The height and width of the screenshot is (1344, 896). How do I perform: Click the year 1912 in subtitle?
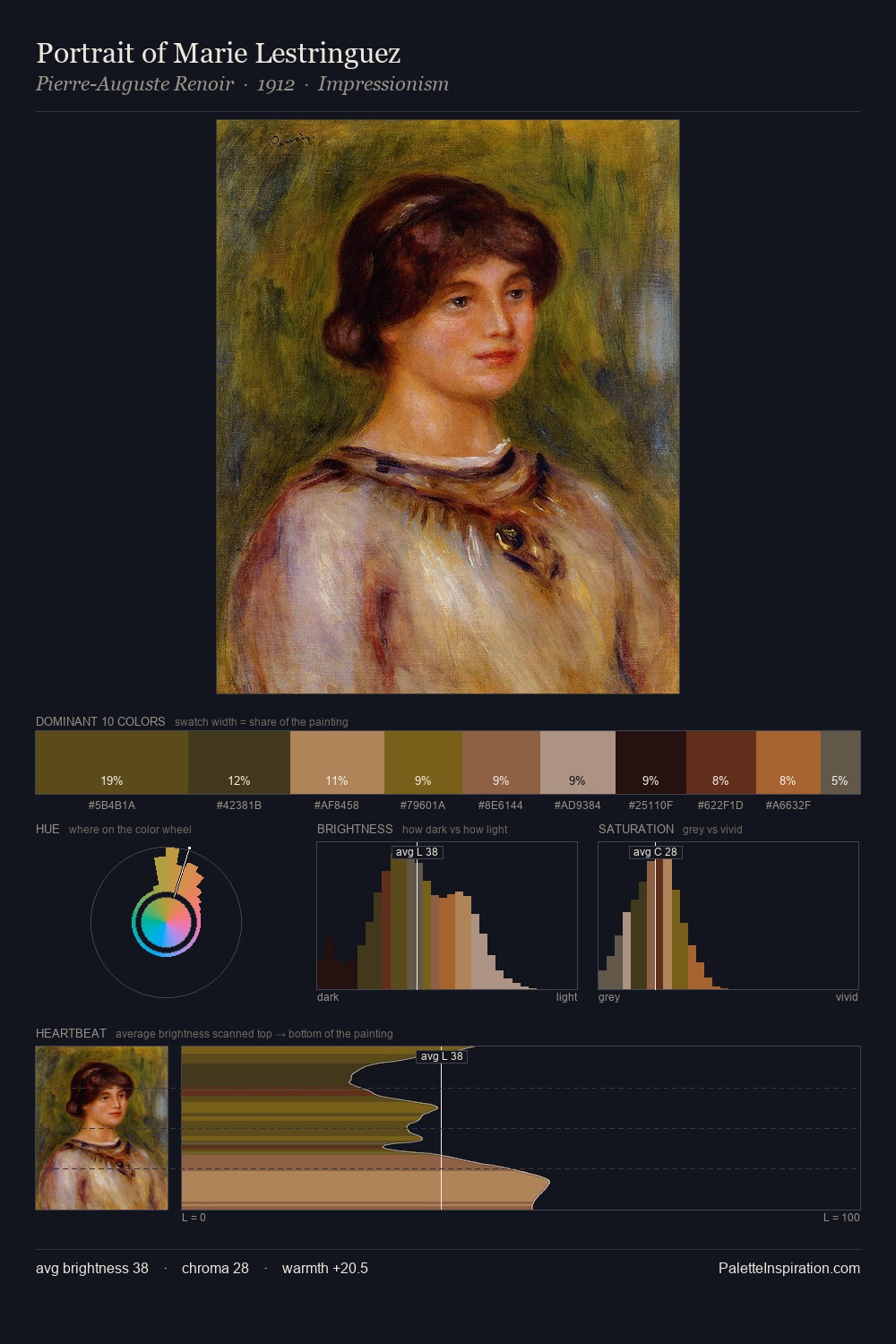pos(276,84)
